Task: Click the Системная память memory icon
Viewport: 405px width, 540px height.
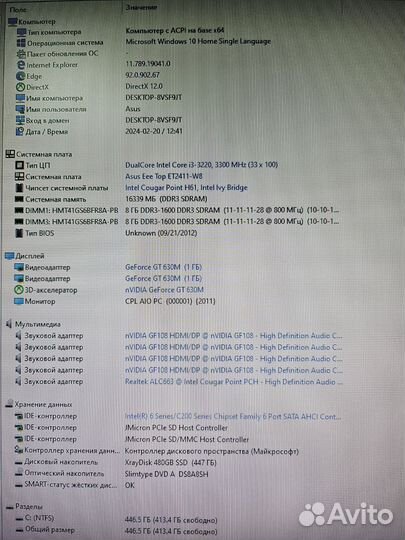Action: coord(19,199)
